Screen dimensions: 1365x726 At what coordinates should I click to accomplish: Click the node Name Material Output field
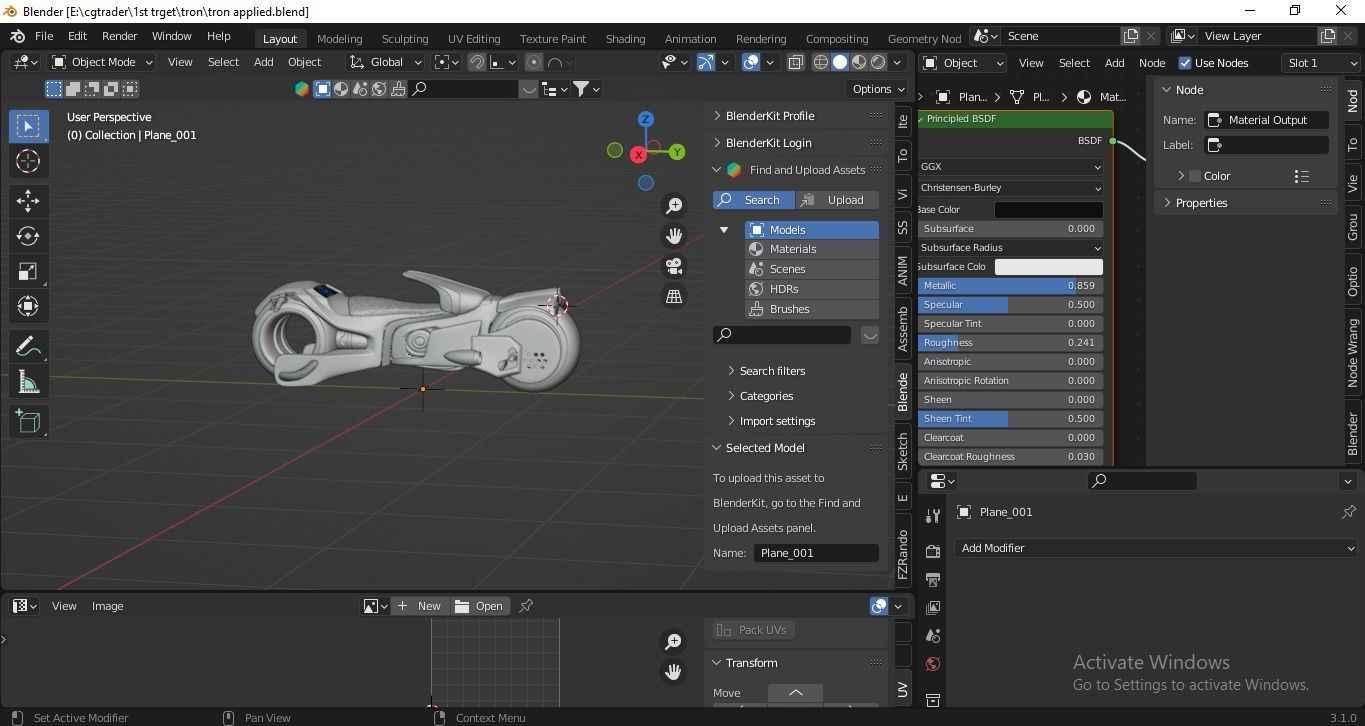pos(1267,120)
